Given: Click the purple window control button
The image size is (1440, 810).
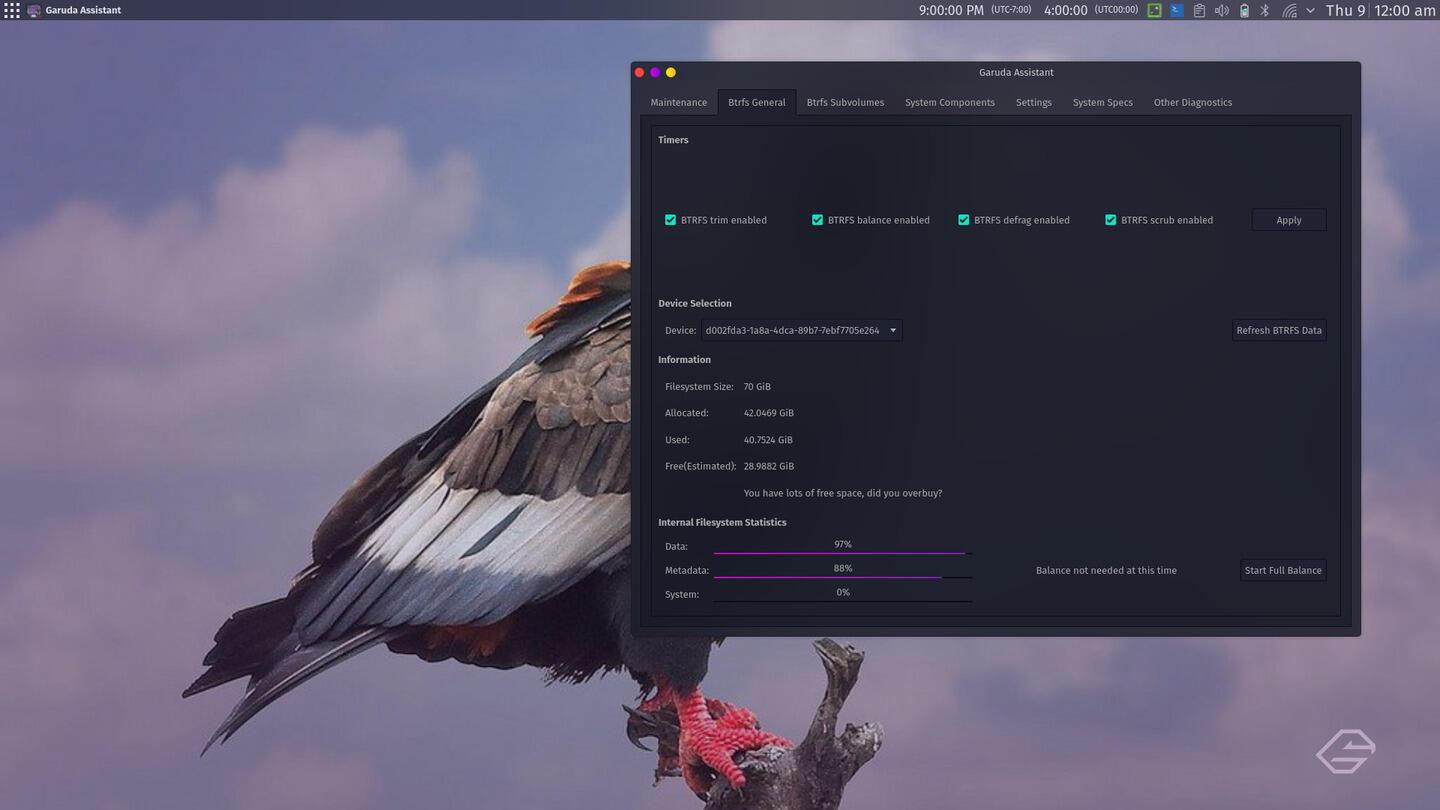Looking at the screenshot, I should pyautogui.click(x=655, y=72).
